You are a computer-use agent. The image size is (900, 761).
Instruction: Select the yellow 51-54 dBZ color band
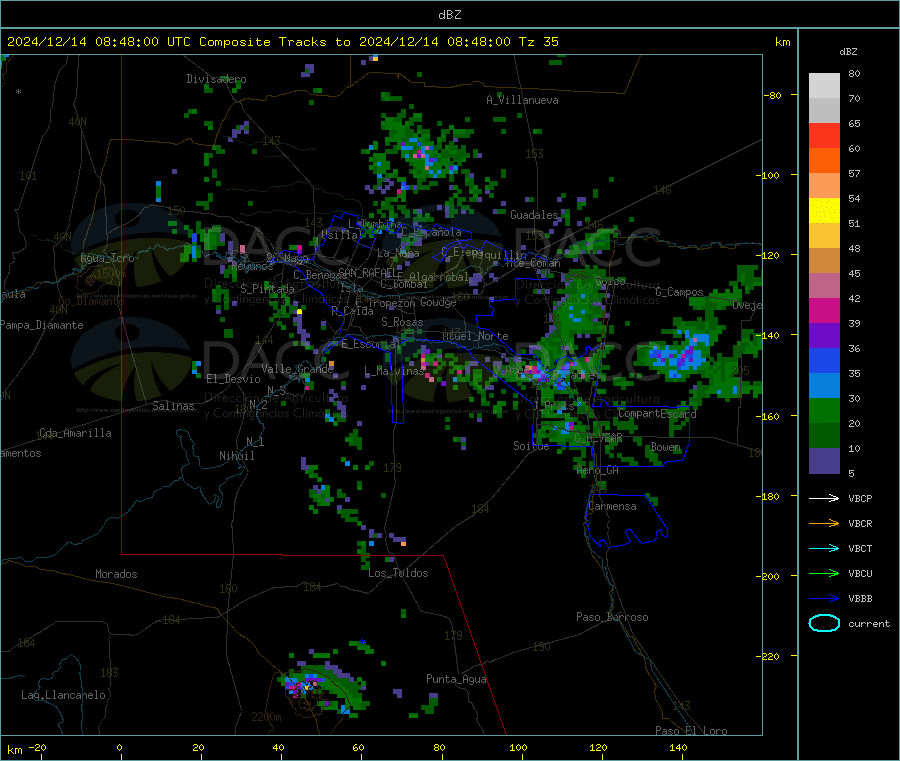click(x=824, y=211)
